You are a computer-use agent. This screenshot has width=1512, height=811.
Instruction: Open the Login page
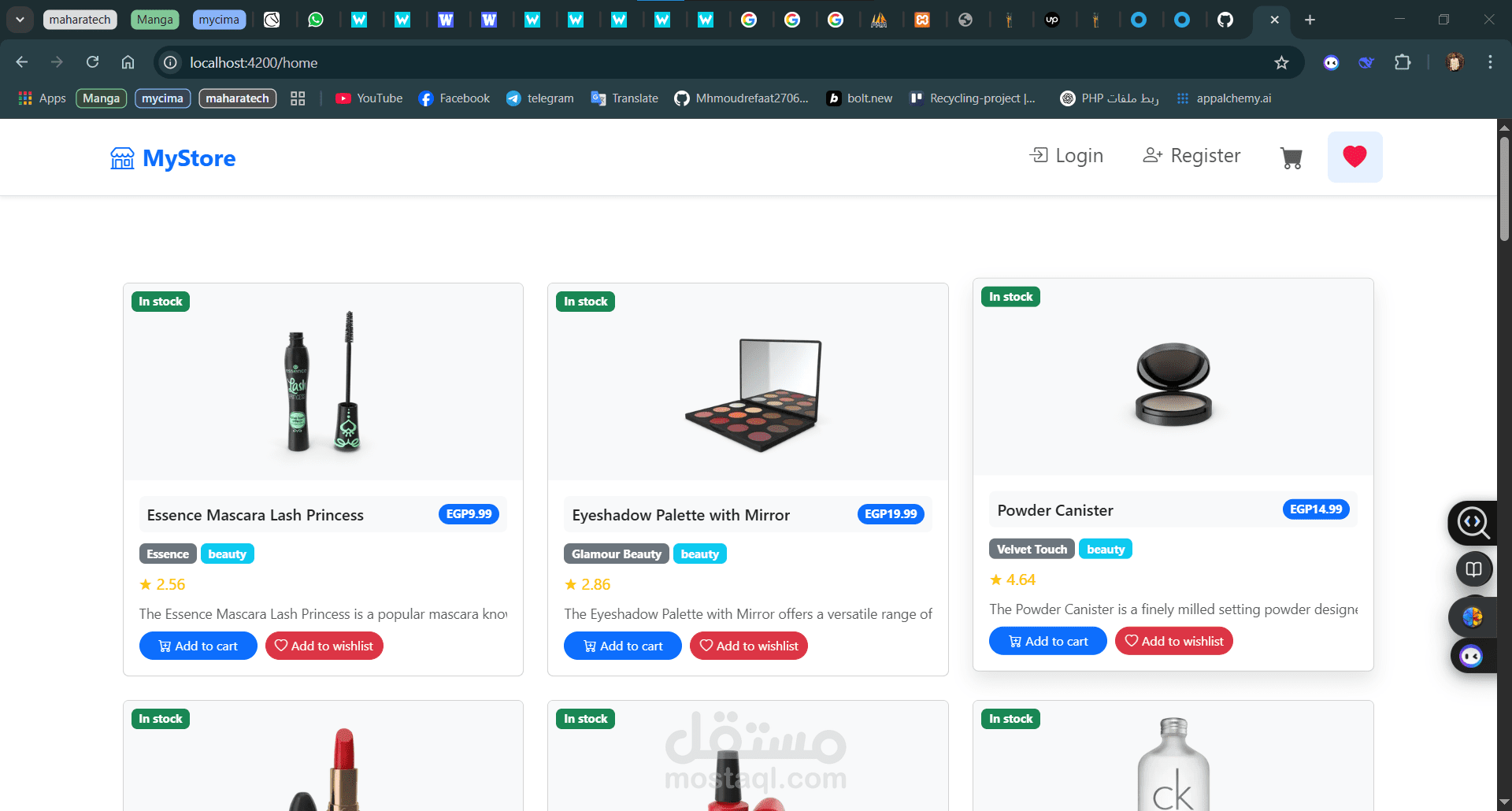[x=1066, y=156]
